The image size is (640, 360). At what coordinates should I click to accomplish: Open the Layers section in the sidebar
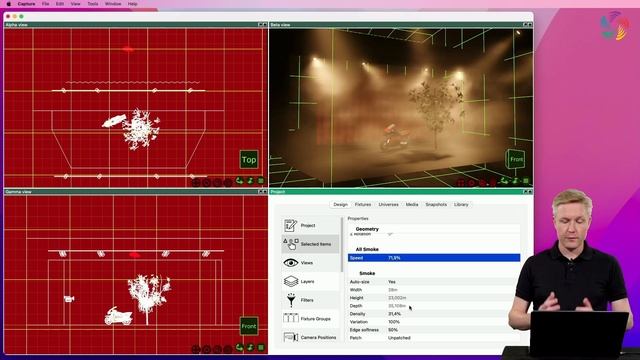click(310, 282)
